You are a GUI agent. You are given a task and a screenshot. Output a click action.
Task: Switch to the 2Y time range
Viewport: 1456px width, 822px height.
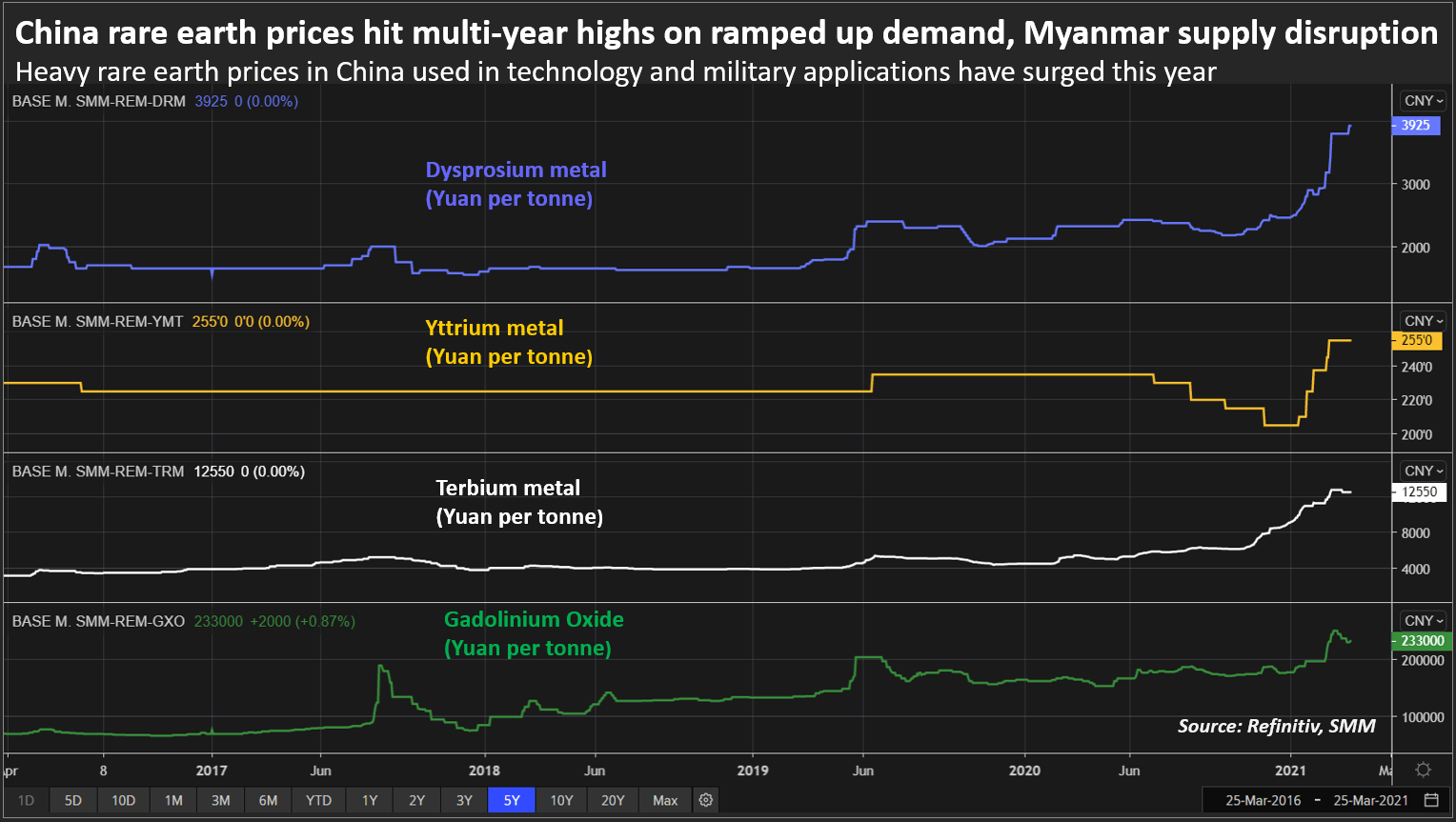[417, 800]
